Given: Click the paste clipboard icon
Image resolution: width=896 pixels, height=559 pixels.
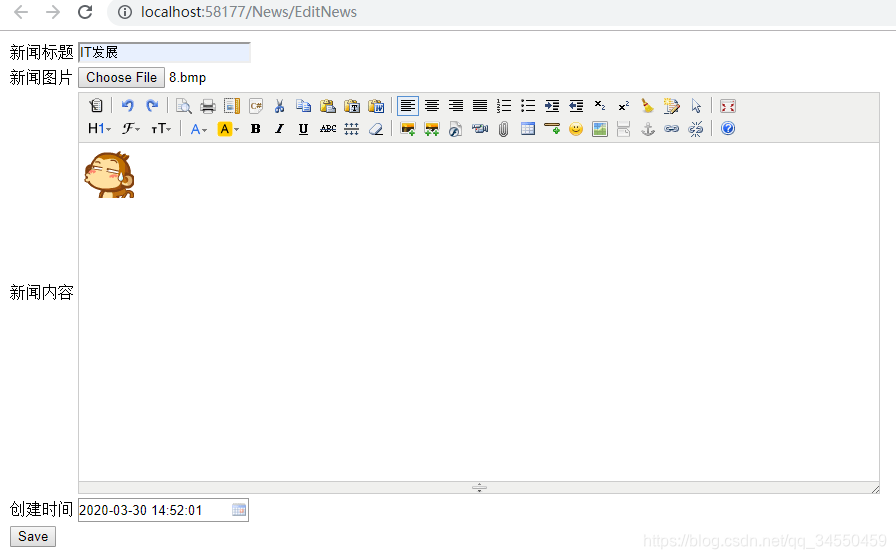Looking at the screenshot, I should [x=327, y=106].
